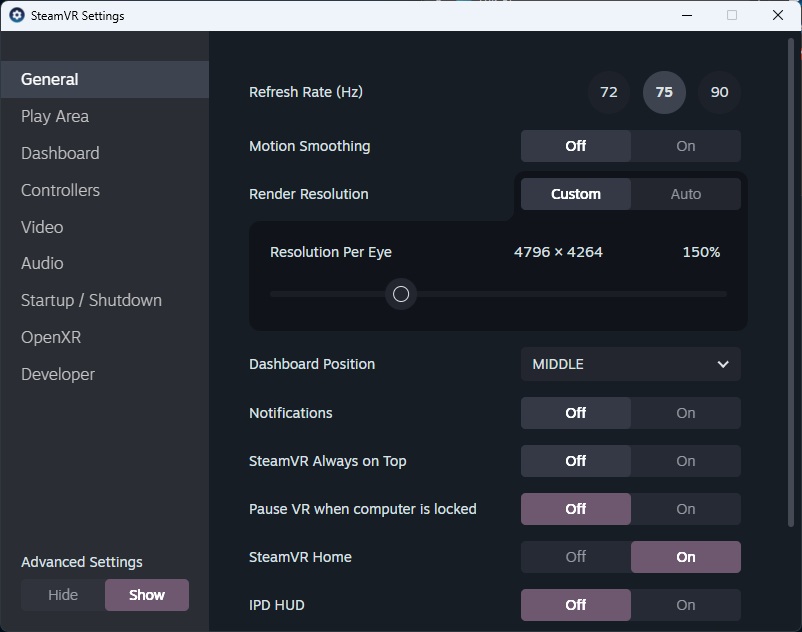Set Render Resolution to Custom
Viewport: 802px width, 632px height.
(x=576, y=194)
